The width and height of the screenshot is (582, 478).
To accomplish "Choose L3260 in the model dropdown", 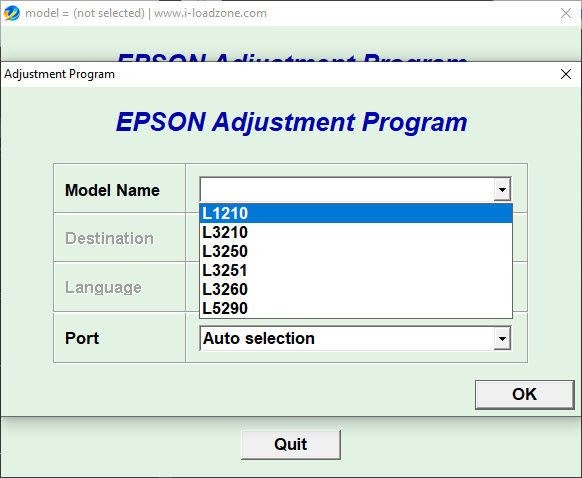I will [x=356, y=289].
